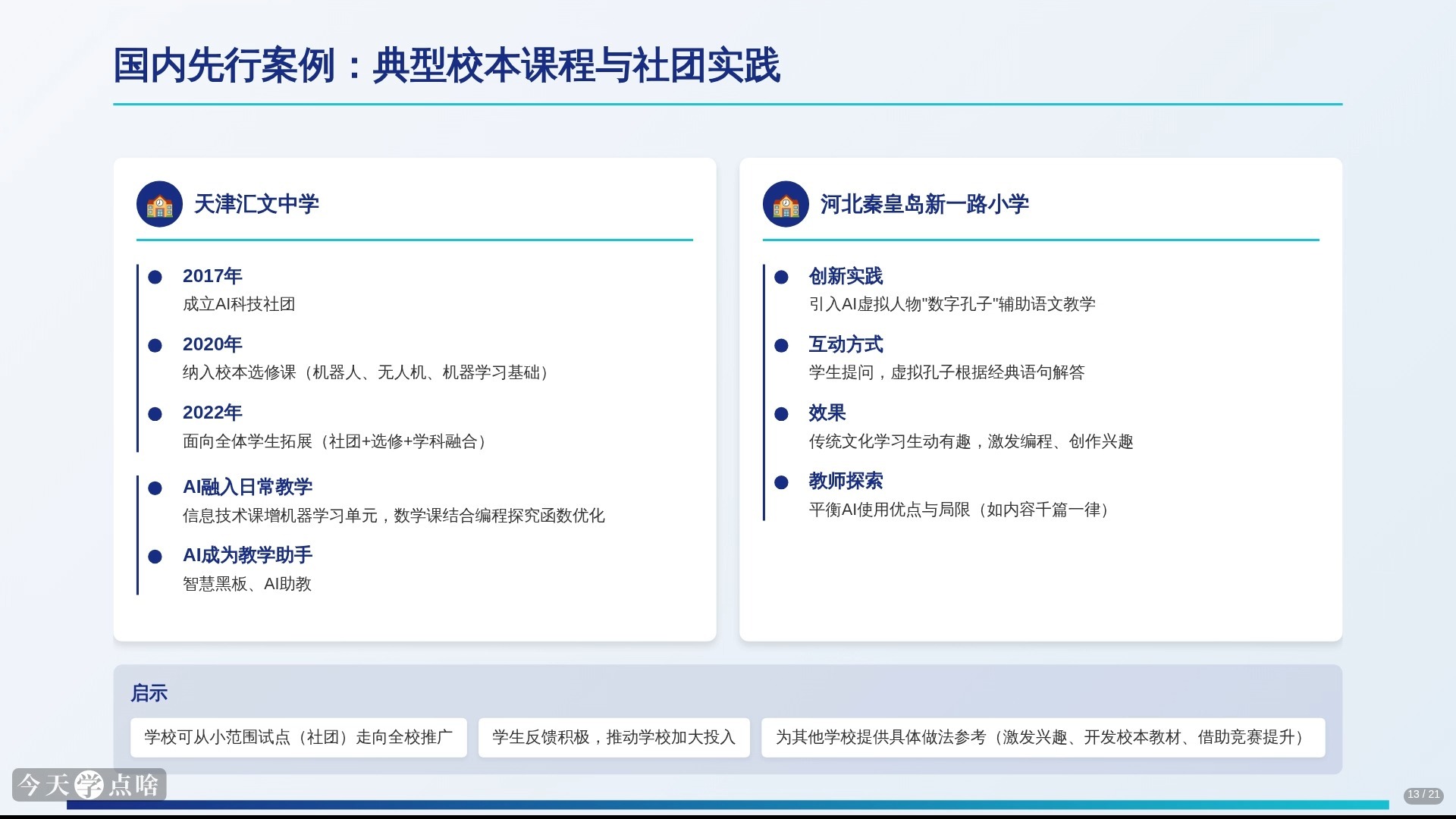Click the bullet dot before 互动方式
Viewport: 1456px width, 819px height.
tap(781, 346)
